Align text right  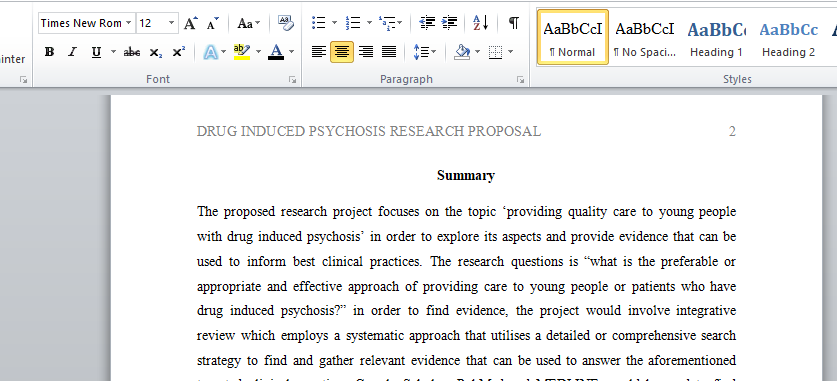[x=366, y=52]
